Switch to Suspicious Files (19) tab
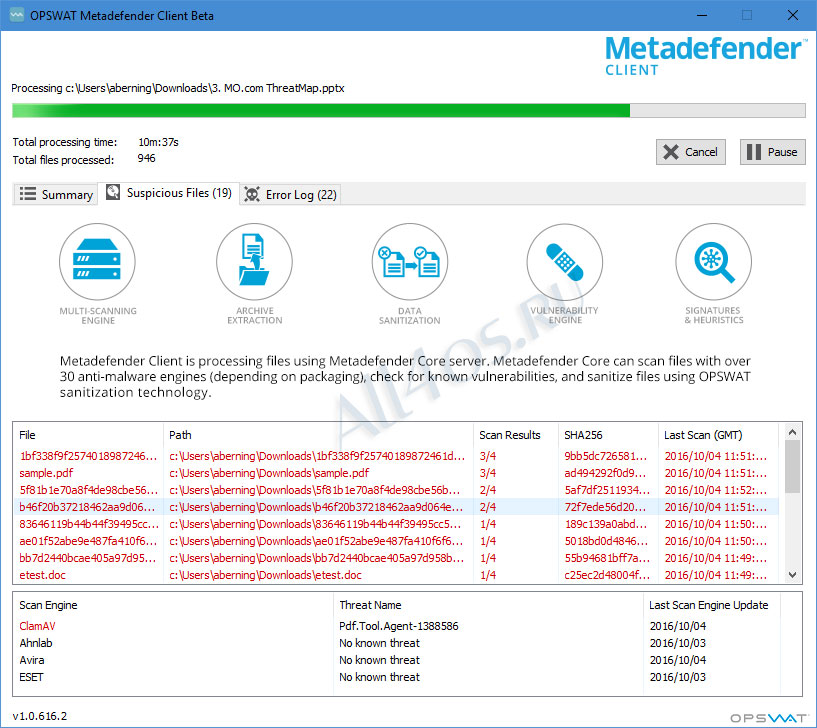Viewport: 817px width, 728px height. 169,193
